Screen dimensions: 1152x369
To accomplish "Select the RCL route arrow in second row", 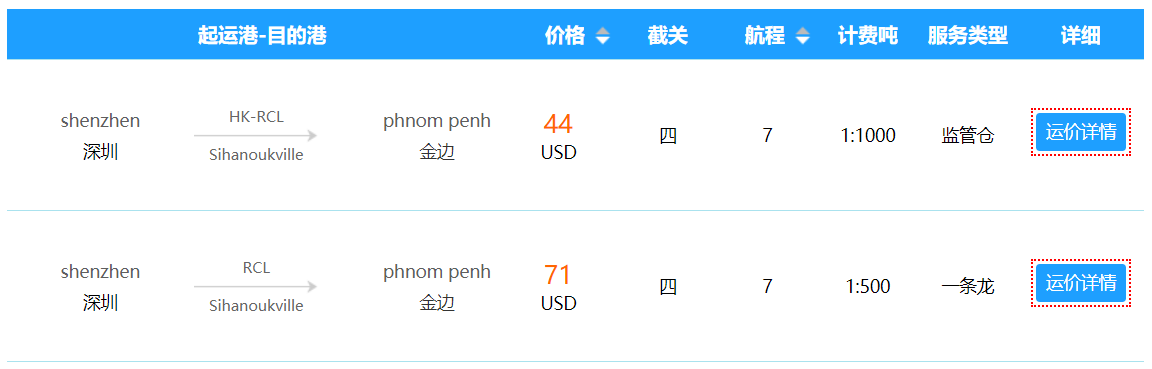I will (256, 287).
